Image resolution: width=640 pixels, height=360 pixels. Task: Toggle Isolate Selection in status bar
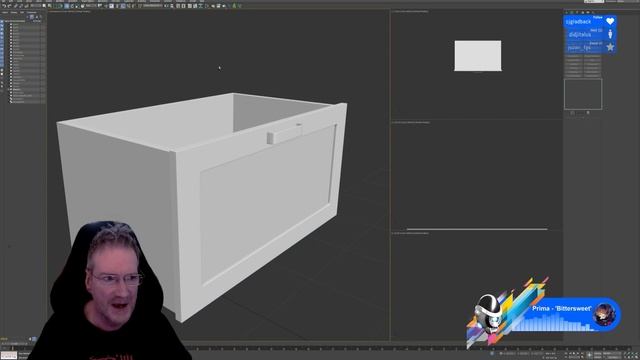pos(492,353)
